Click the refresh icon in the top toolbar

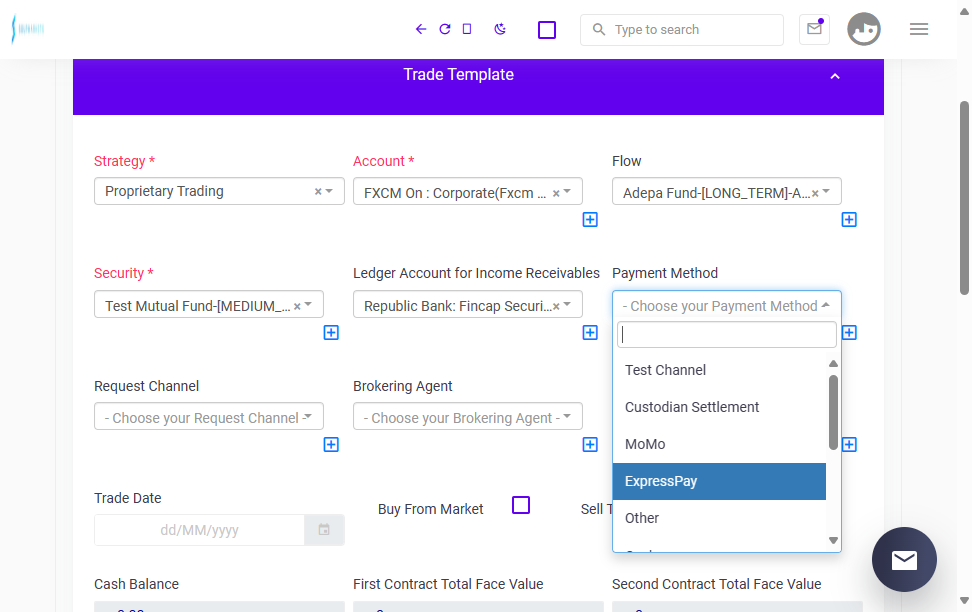point(444,29)
